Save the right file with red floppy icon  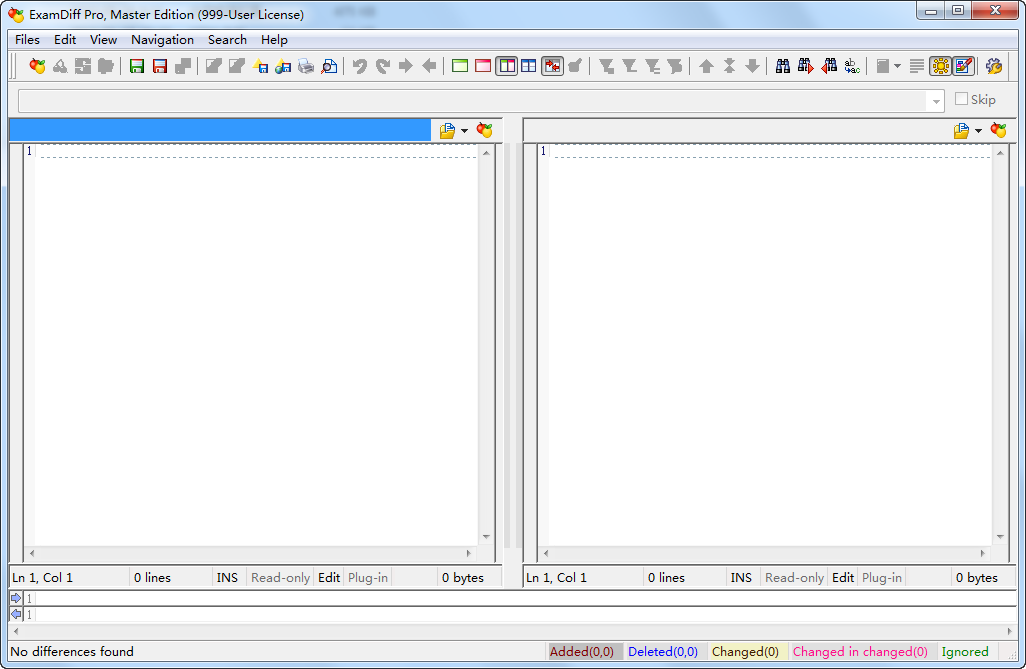(x=160, y=66)
